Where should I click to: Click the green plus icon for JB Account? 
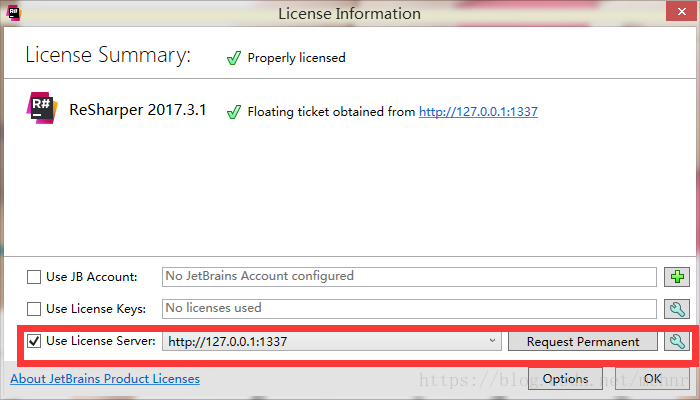[677, 277]
